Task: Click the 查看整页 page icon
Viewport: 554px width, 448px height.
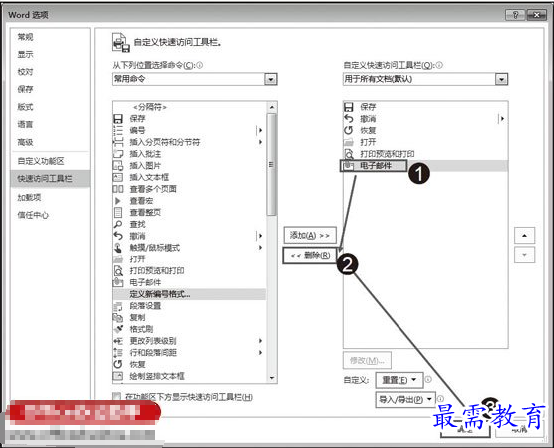Action: pyautogui.click(x=118, y=212)
